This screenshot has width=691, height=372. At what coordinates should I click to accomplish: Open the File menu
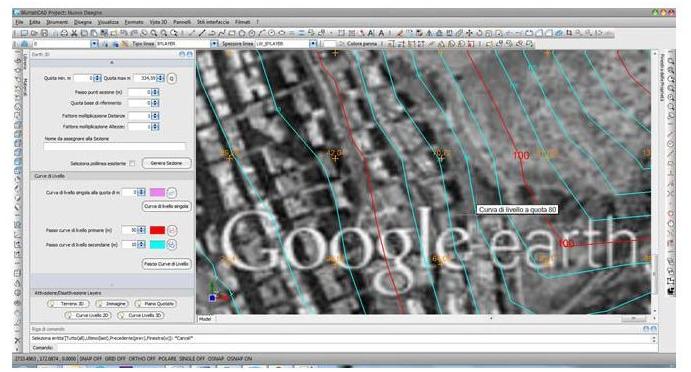tap(19, 22)
